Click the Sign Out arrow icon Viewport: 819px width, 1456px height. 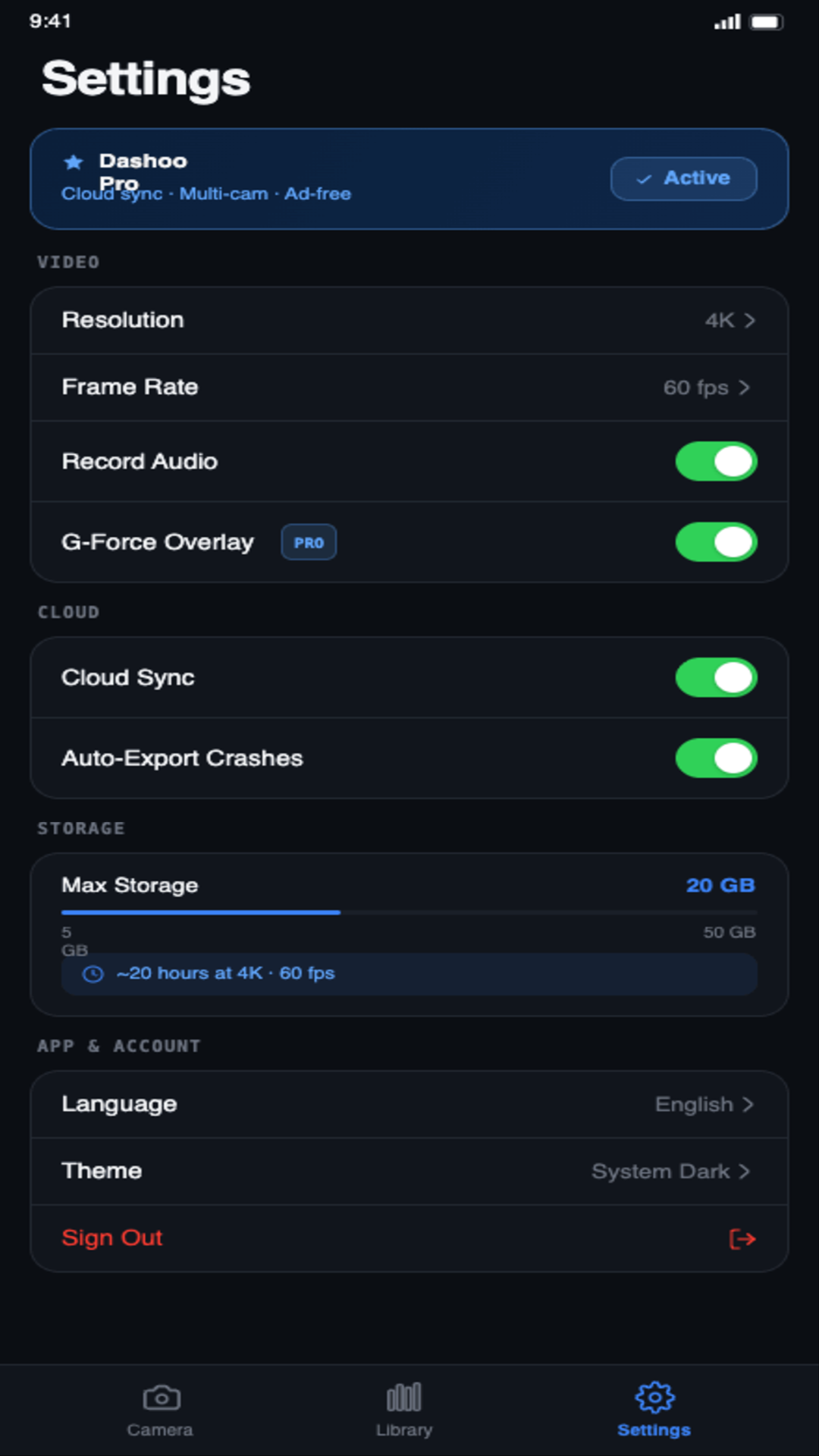(742, 1238)
